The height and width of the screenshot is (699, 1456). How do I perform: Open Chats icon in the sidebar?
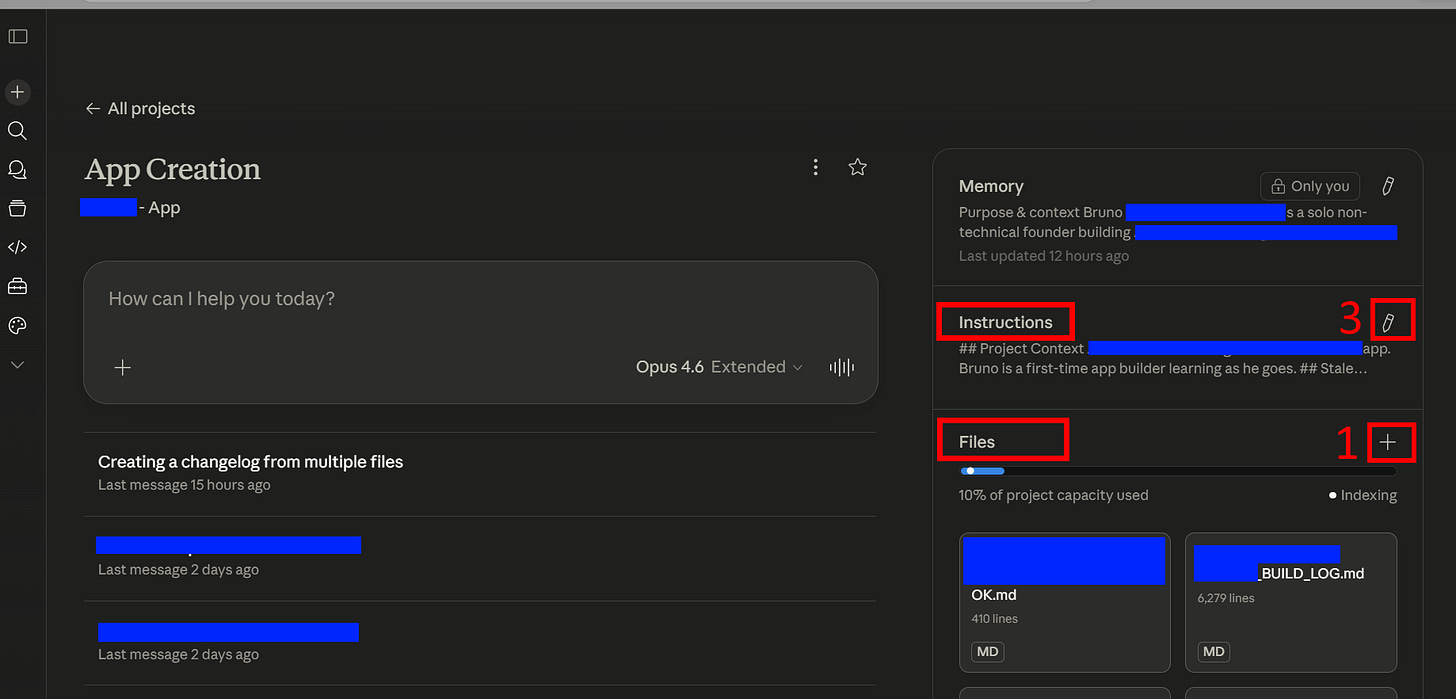(17, 170)
